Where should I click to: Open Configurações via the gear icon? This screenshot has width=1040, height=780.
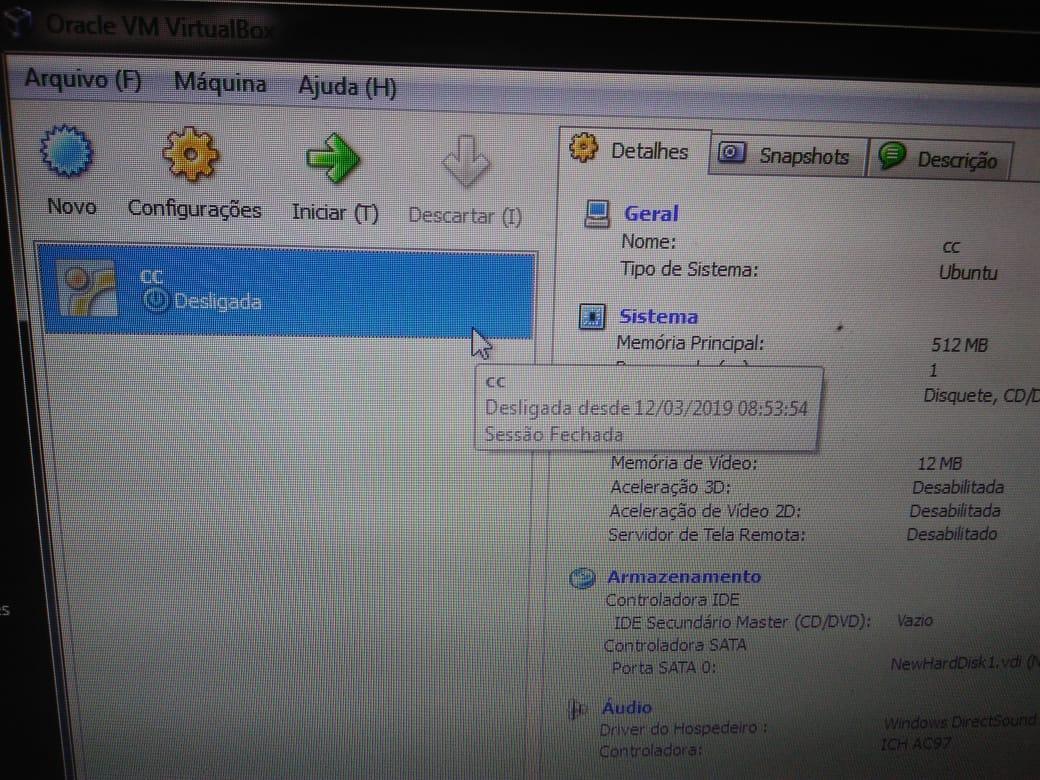coord(190,155)
